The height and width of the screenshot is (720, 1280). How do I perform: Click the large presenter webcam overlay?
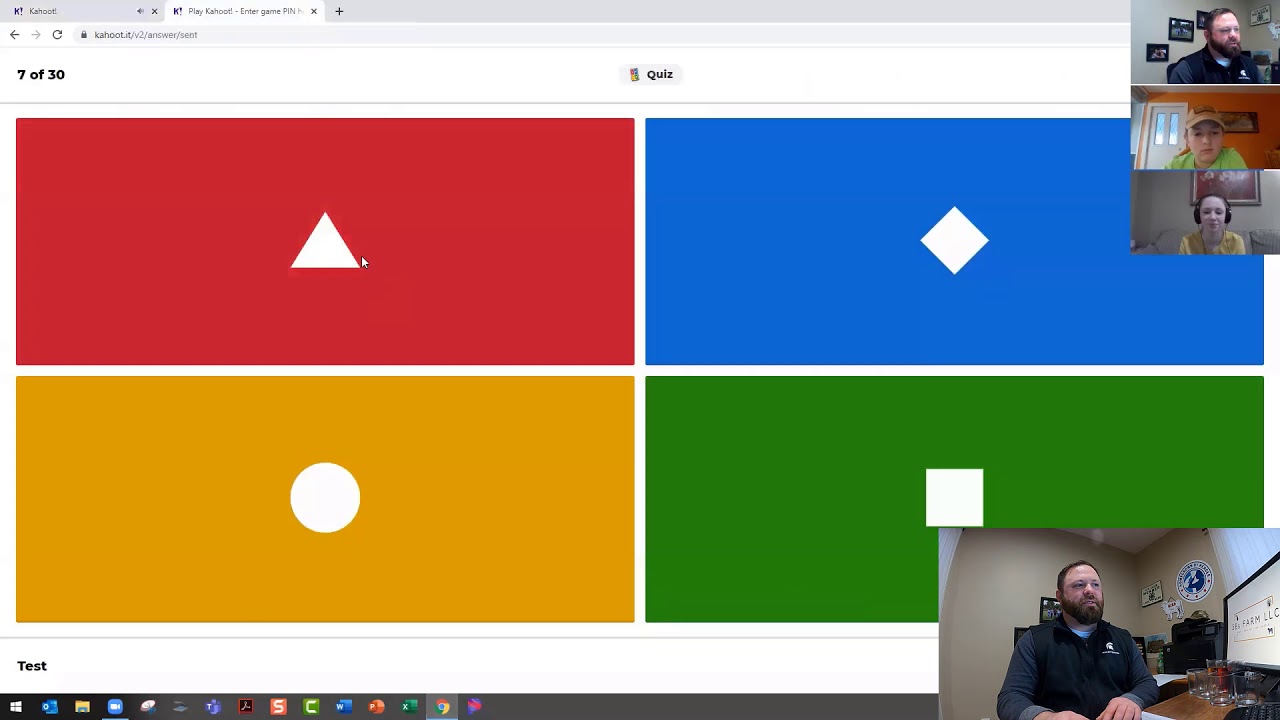click(1109, 624)
